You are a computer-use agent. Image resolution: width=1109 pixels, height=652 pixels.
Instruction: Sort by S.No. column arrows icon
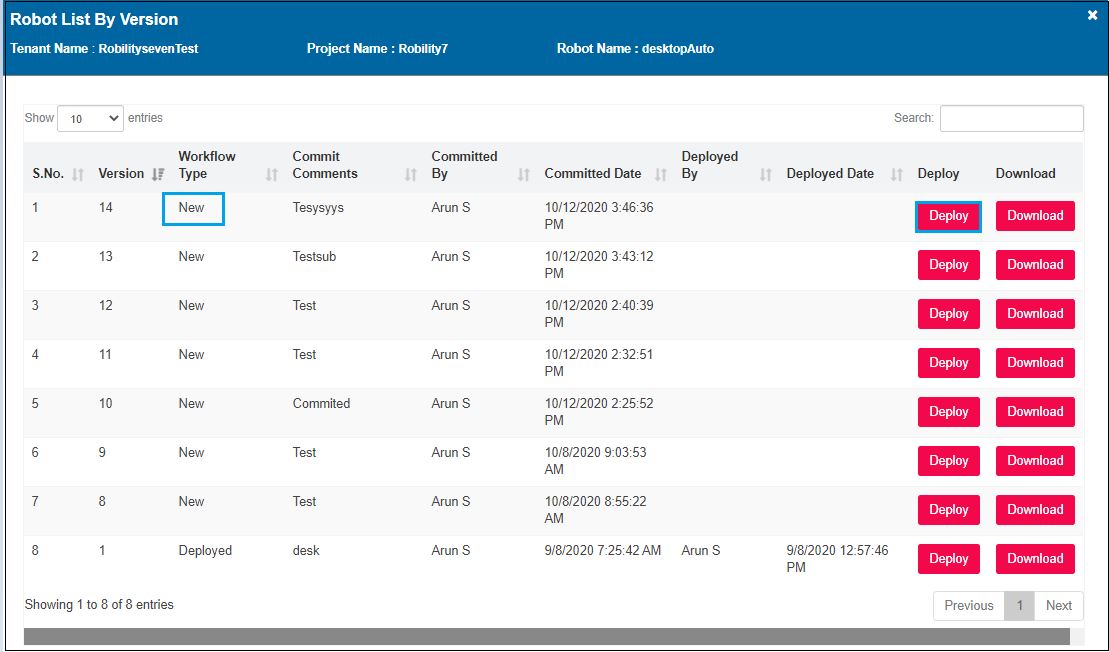point(78,174)
